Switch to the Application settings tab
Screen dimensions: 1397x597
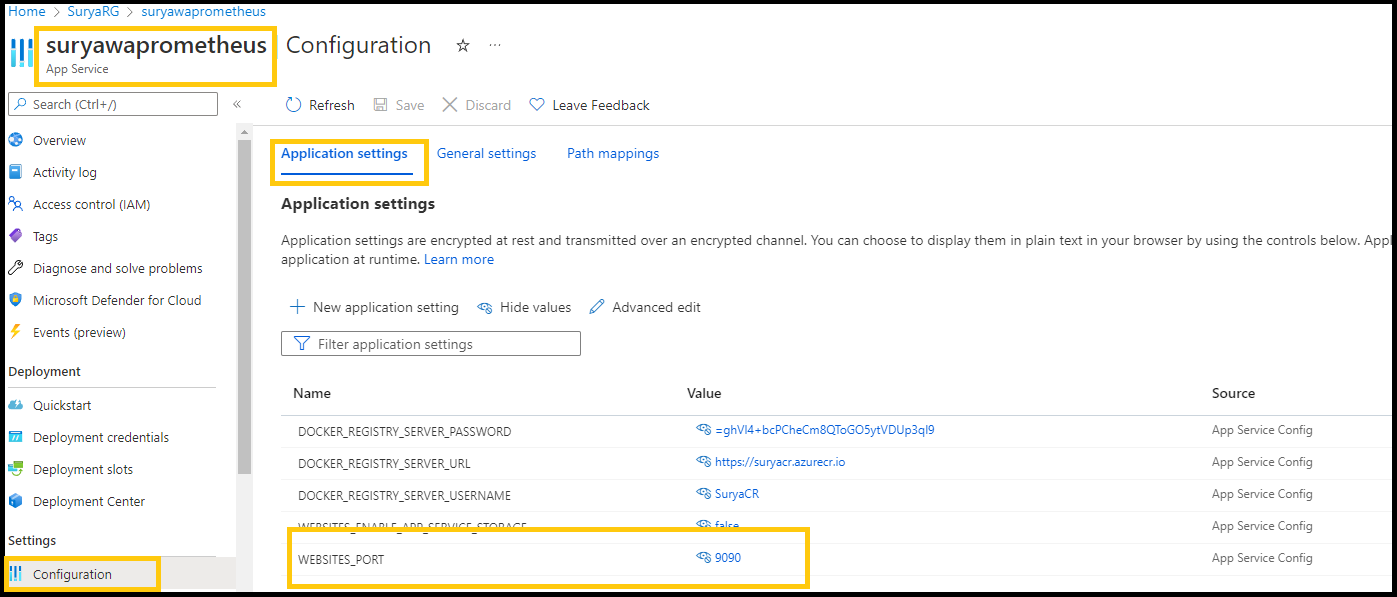344,154
